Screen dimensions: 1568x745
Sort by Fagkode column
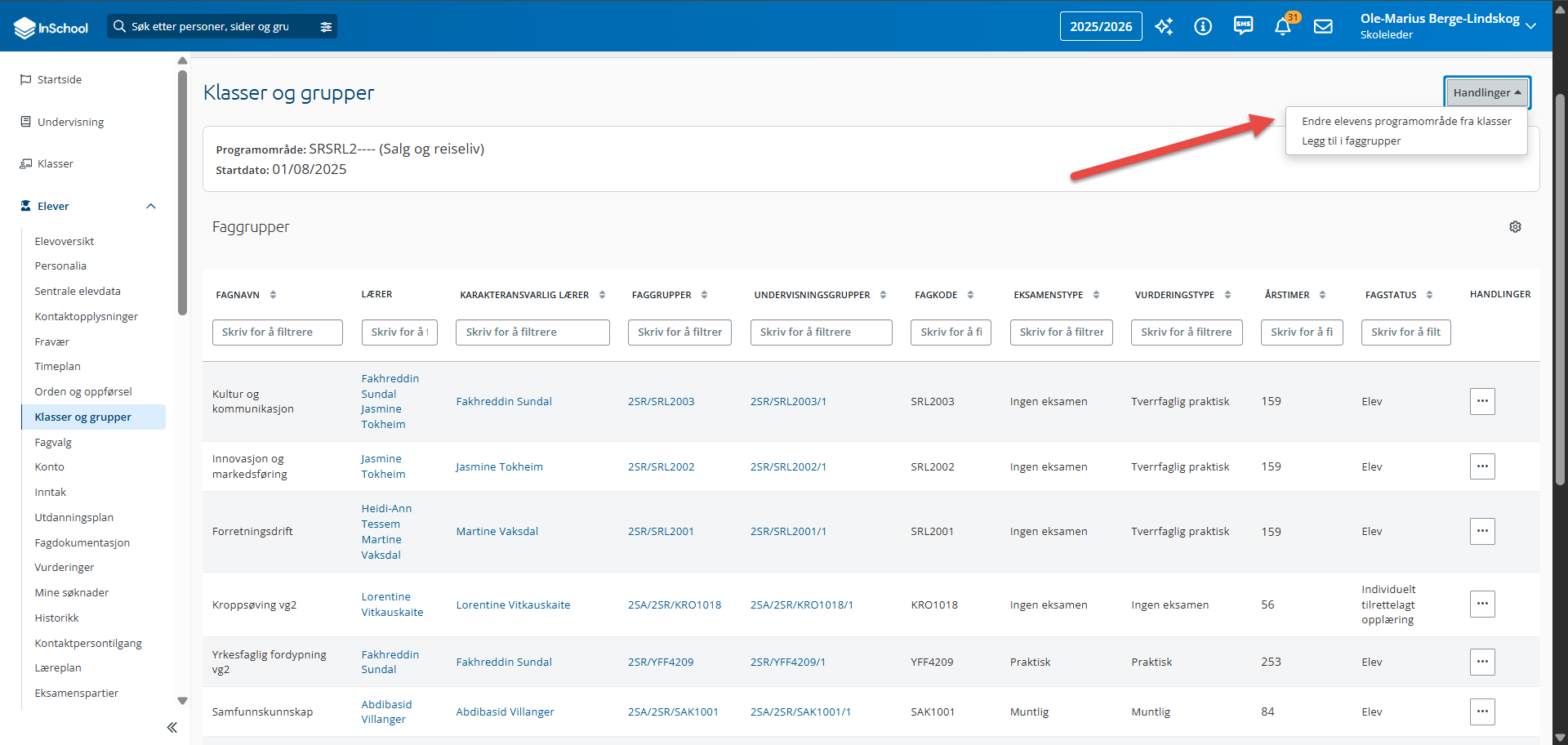point(970,295)
